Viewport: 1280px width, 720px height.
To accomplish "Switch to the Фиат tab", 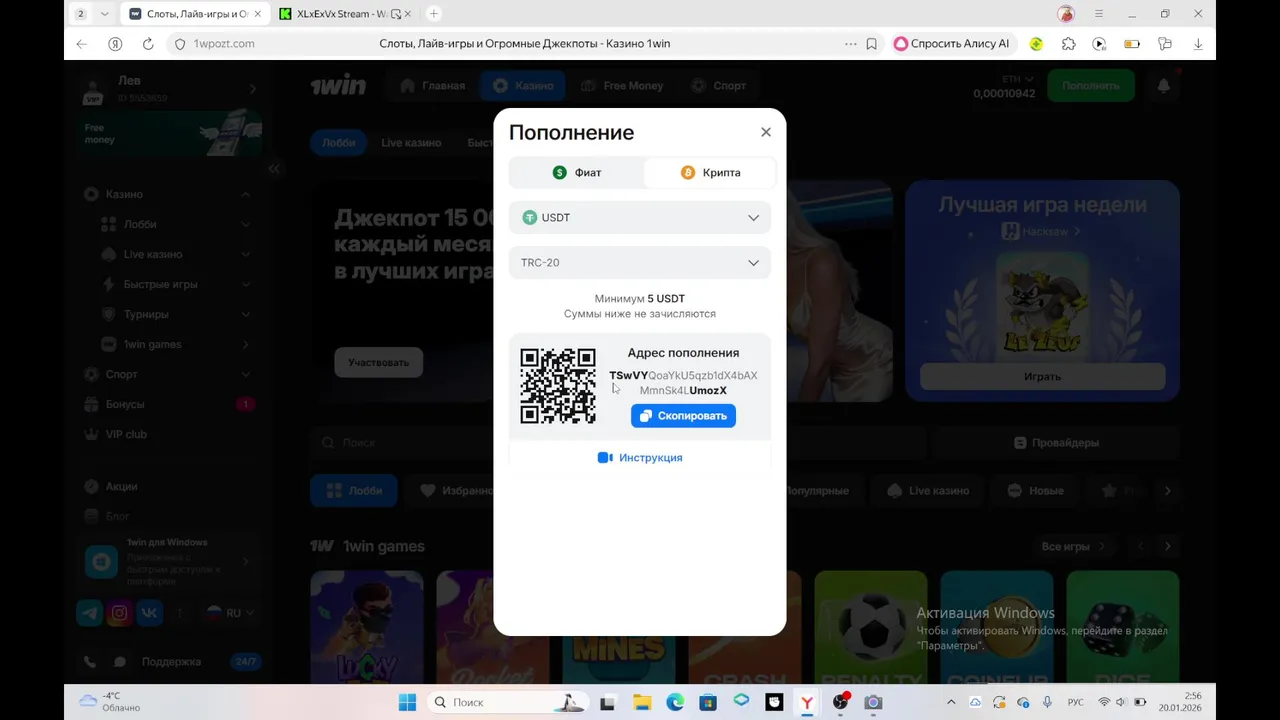I will pos(577,173).
